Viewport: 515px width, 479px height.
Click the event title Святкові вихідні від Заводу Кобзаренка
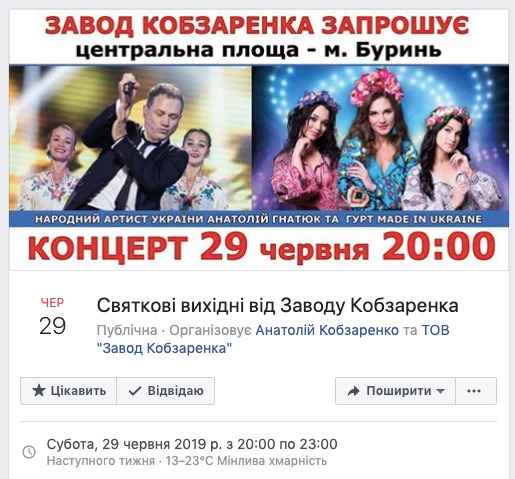coord(278,305)
